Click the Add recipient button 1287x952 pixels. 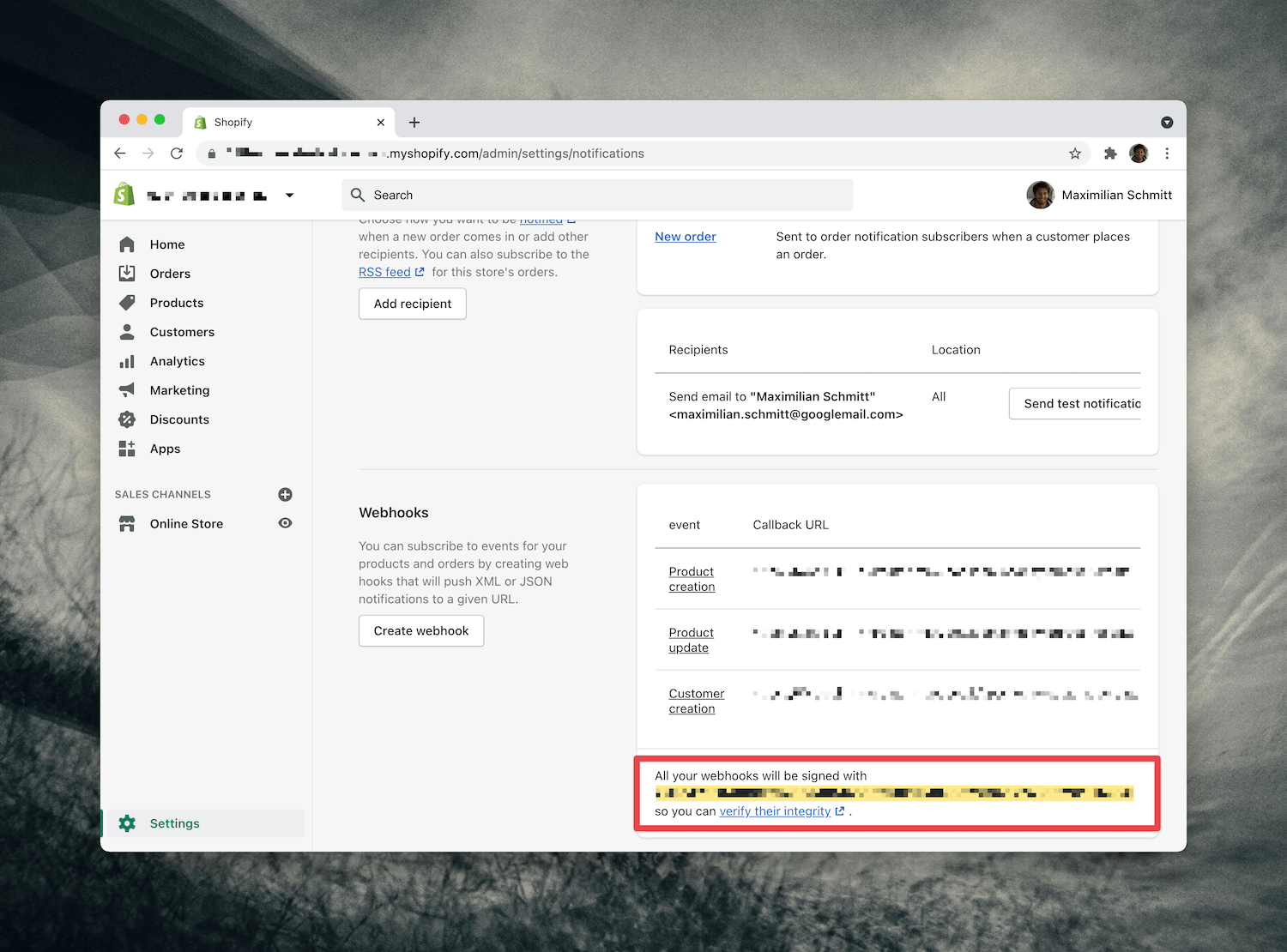(x=413, y=304)
